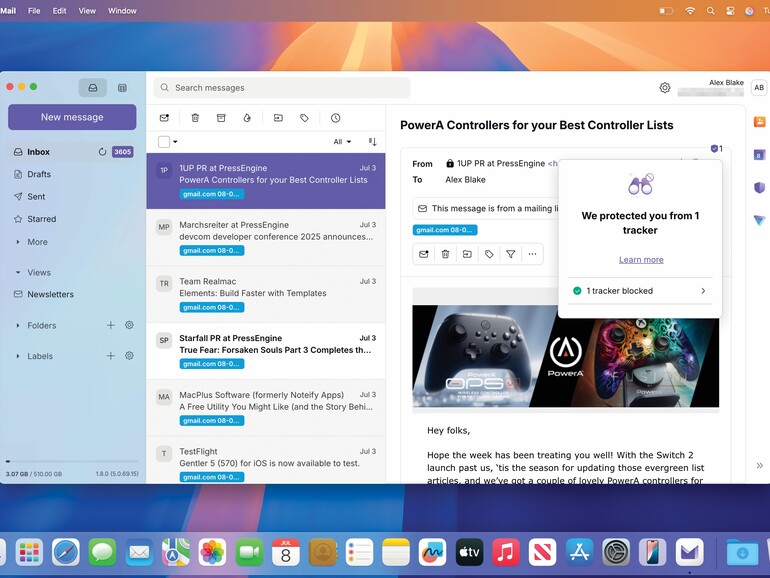Select the Inbox folder

[x=72, y=152]
